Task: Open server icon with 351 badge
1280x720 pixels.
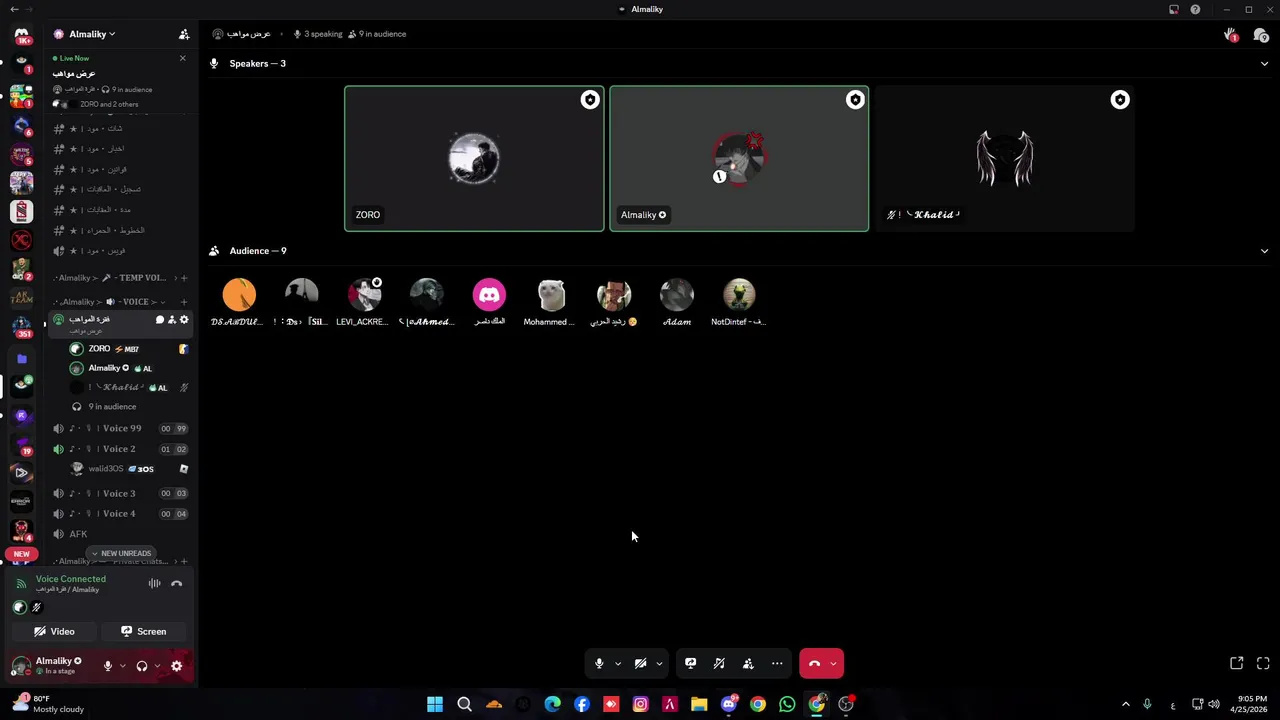Action: tap(21, 325)
